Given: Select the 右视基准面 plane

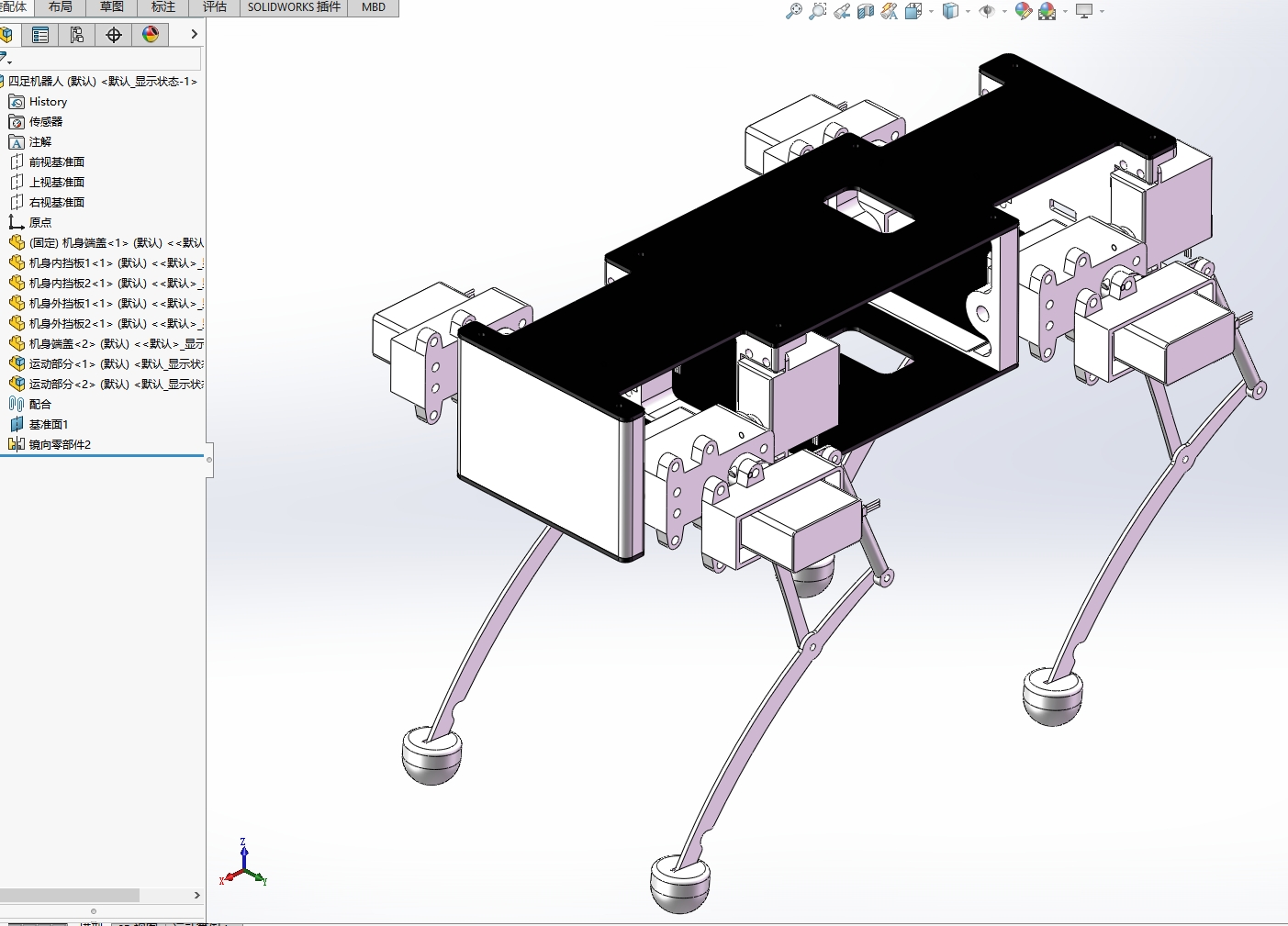Looking at the screenshot, I should coord(56,203).
